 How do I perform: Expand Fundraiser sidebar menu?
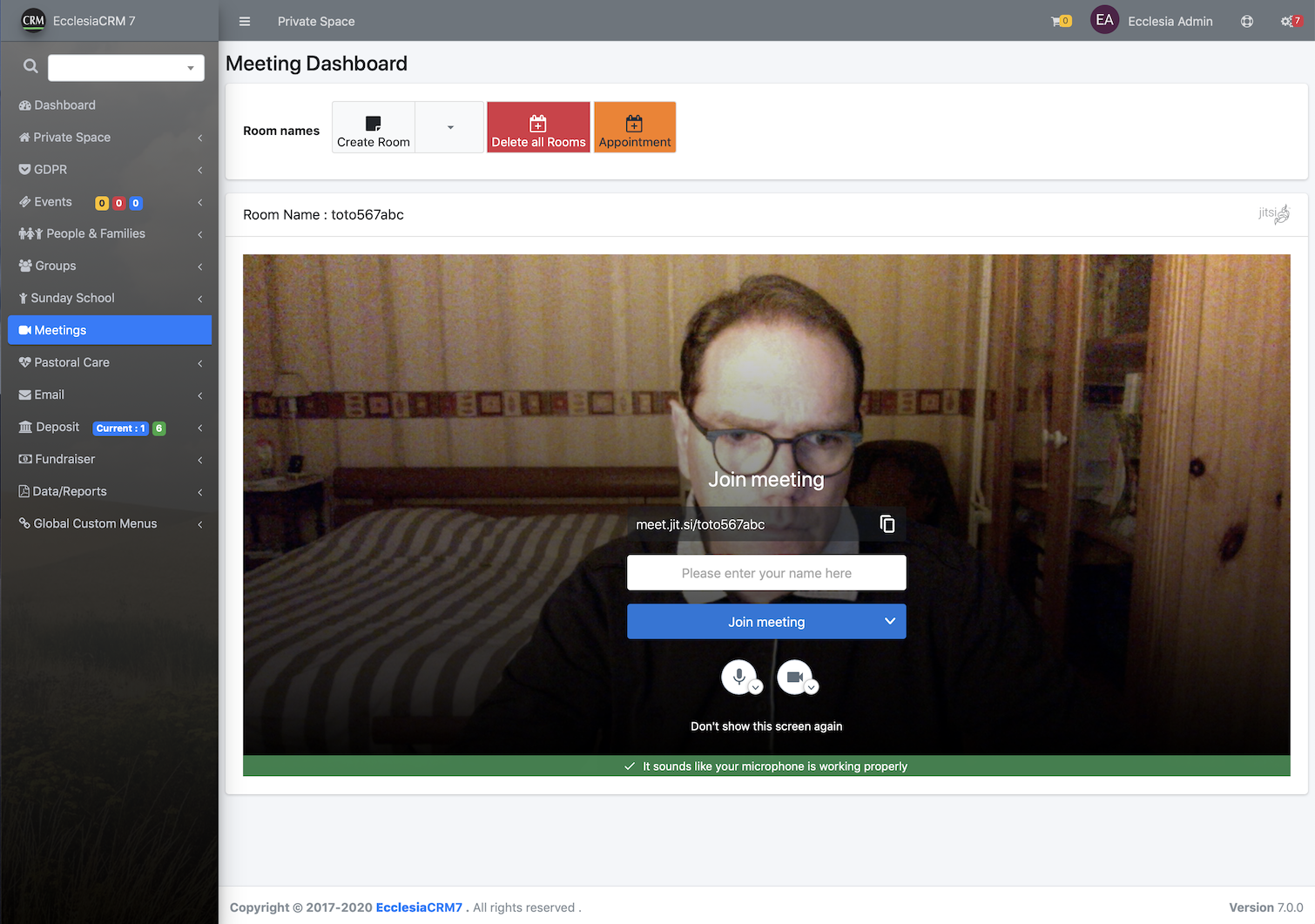coord(110,459)
